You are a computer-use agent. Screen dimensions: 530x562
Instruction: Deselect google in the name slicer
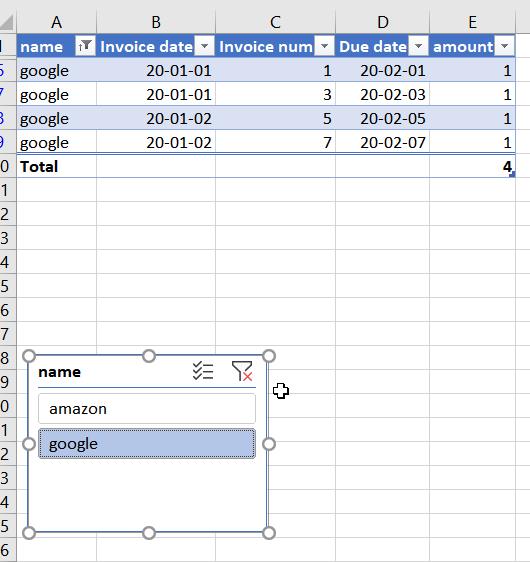(147, 444)
